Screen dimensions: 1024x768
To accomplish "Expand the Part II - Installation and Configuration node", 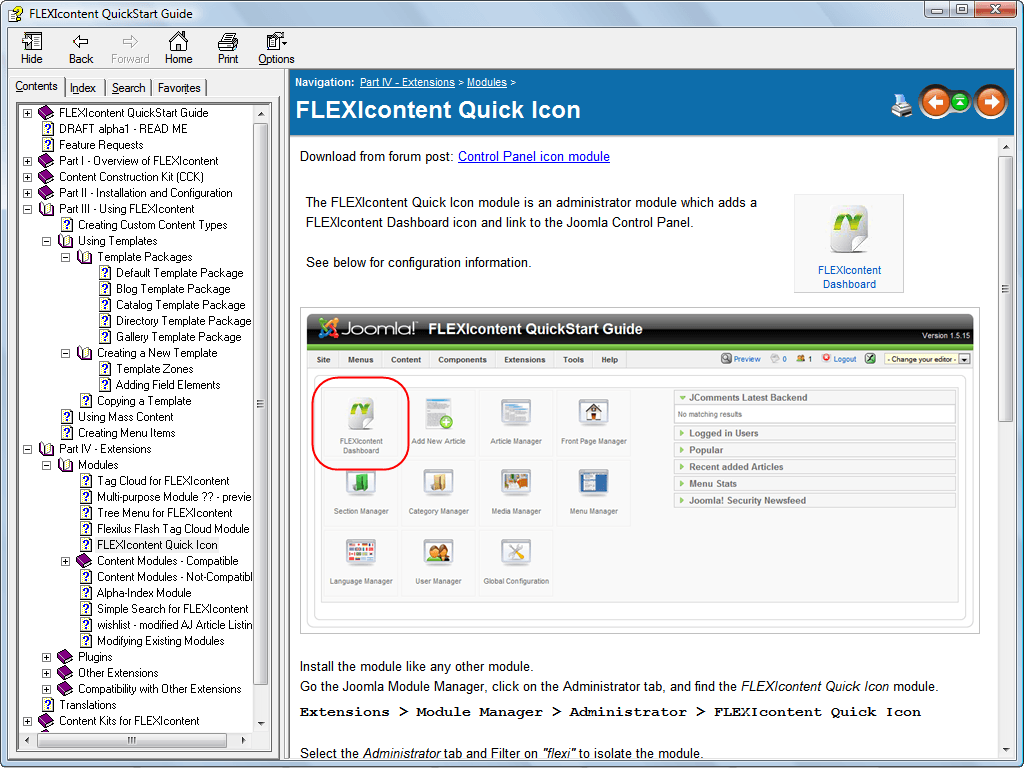I will pyautogui.click(x=27, y=193).
